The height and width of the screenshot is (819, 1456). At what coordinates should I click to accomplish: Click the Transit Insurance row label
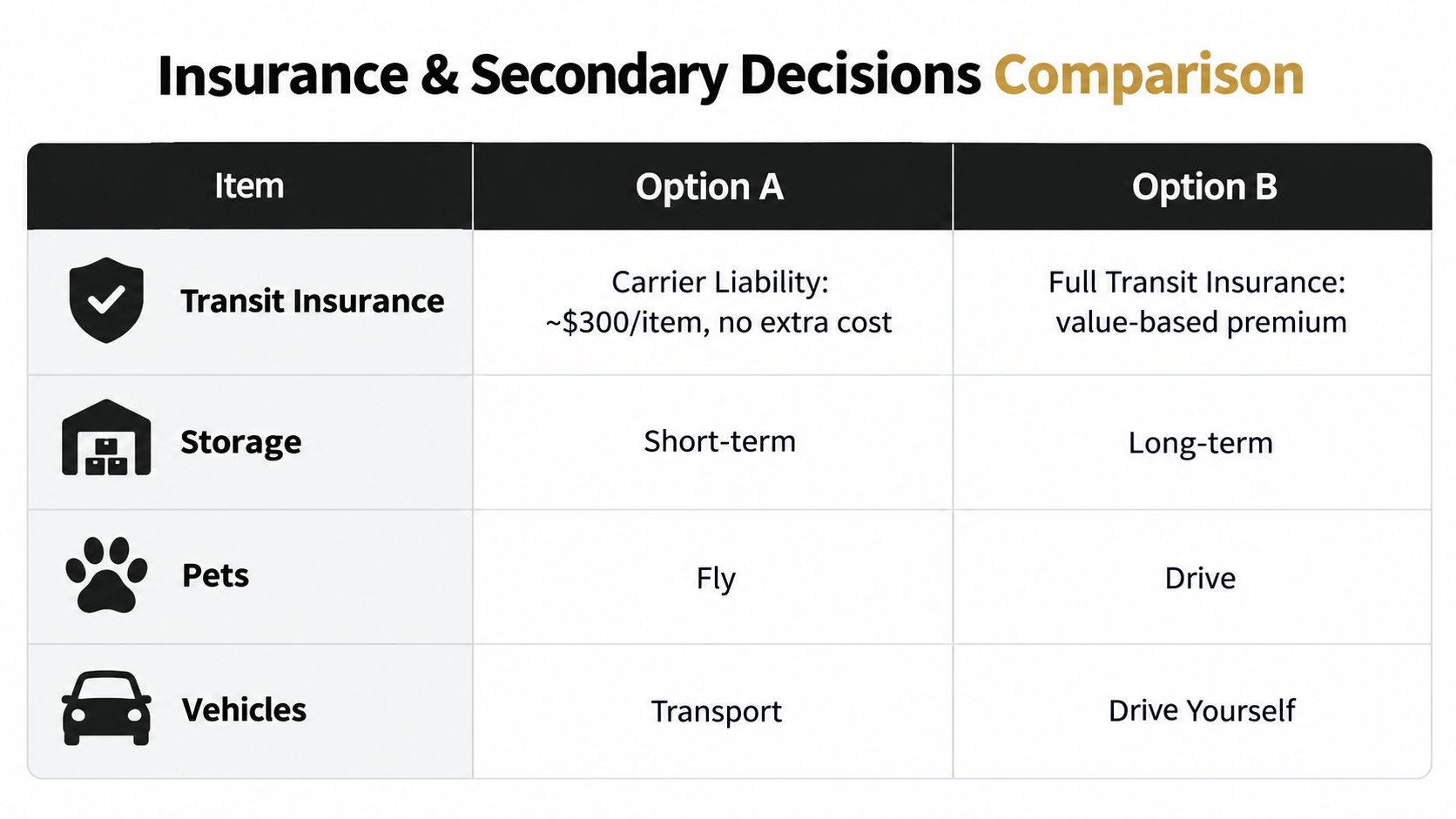coord(313,301)
